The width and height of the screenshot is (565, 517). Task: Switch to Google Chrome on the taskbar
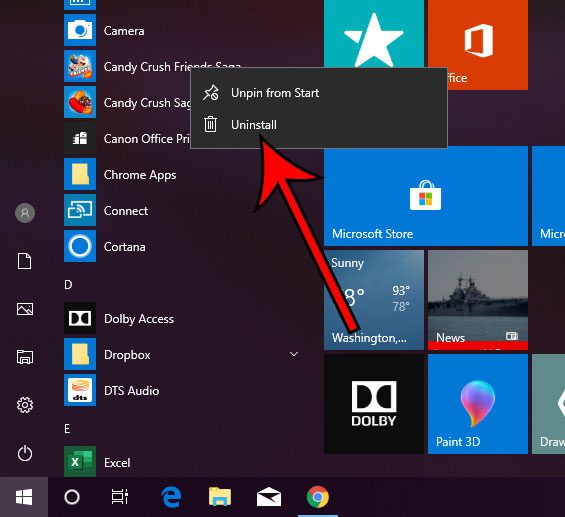tap(318, 497)
